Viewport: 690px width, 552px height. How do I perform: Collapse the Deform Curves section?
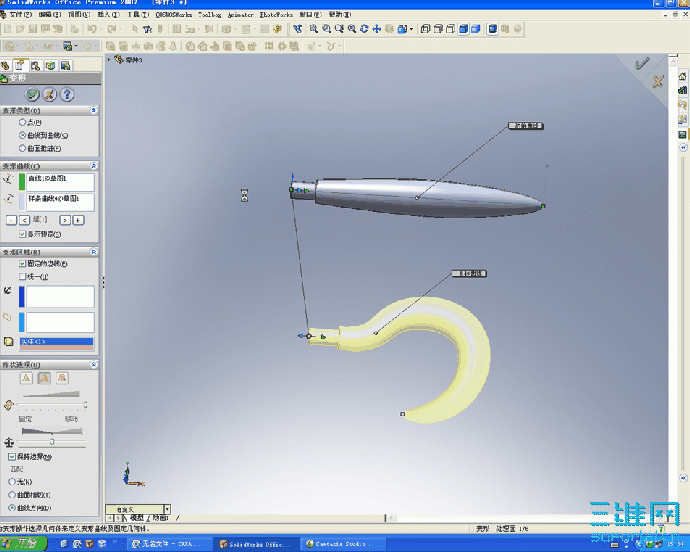[x=93, y=166]
